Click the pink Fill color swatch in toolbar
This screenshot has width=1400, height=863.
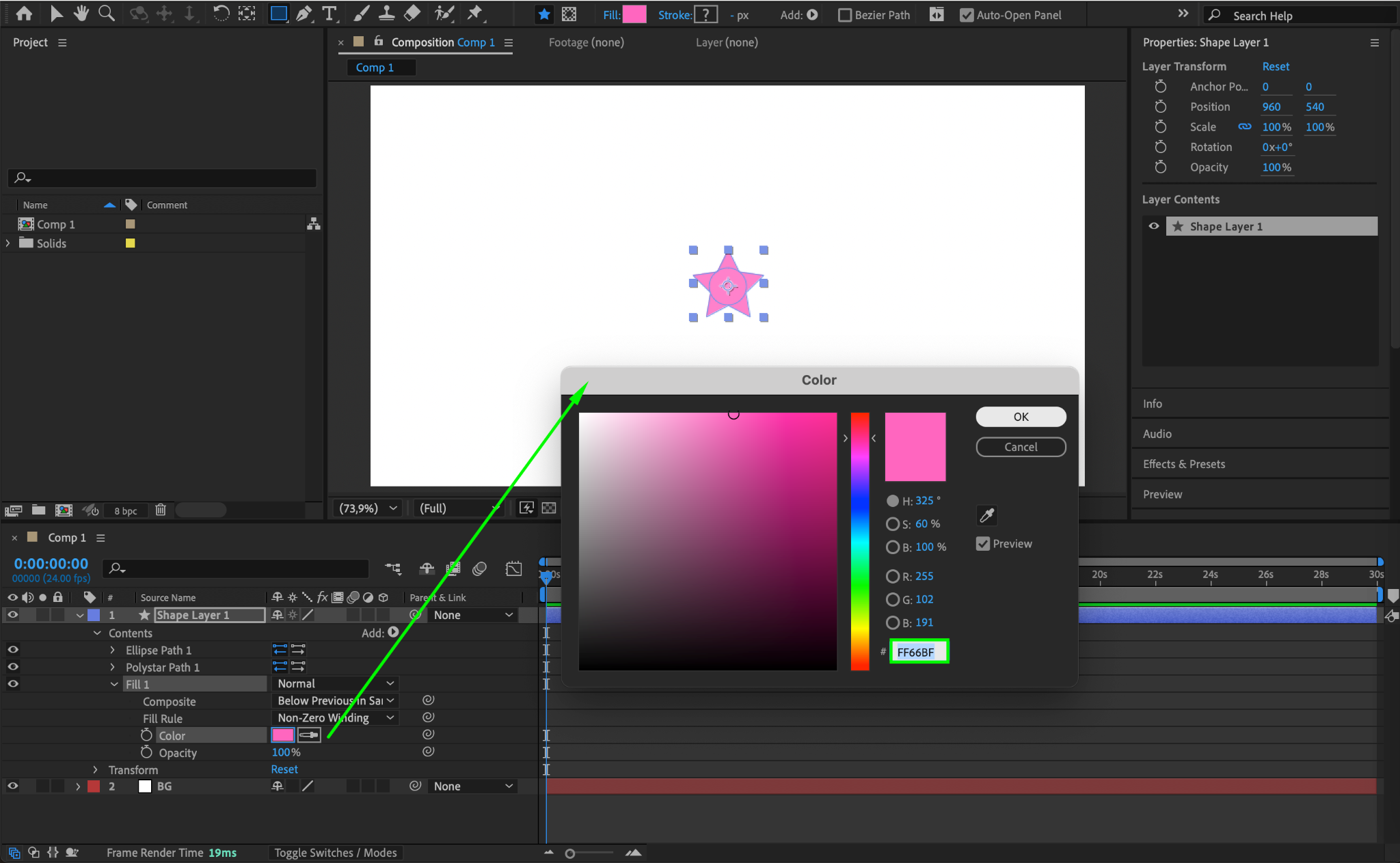(x=634, y=14)
